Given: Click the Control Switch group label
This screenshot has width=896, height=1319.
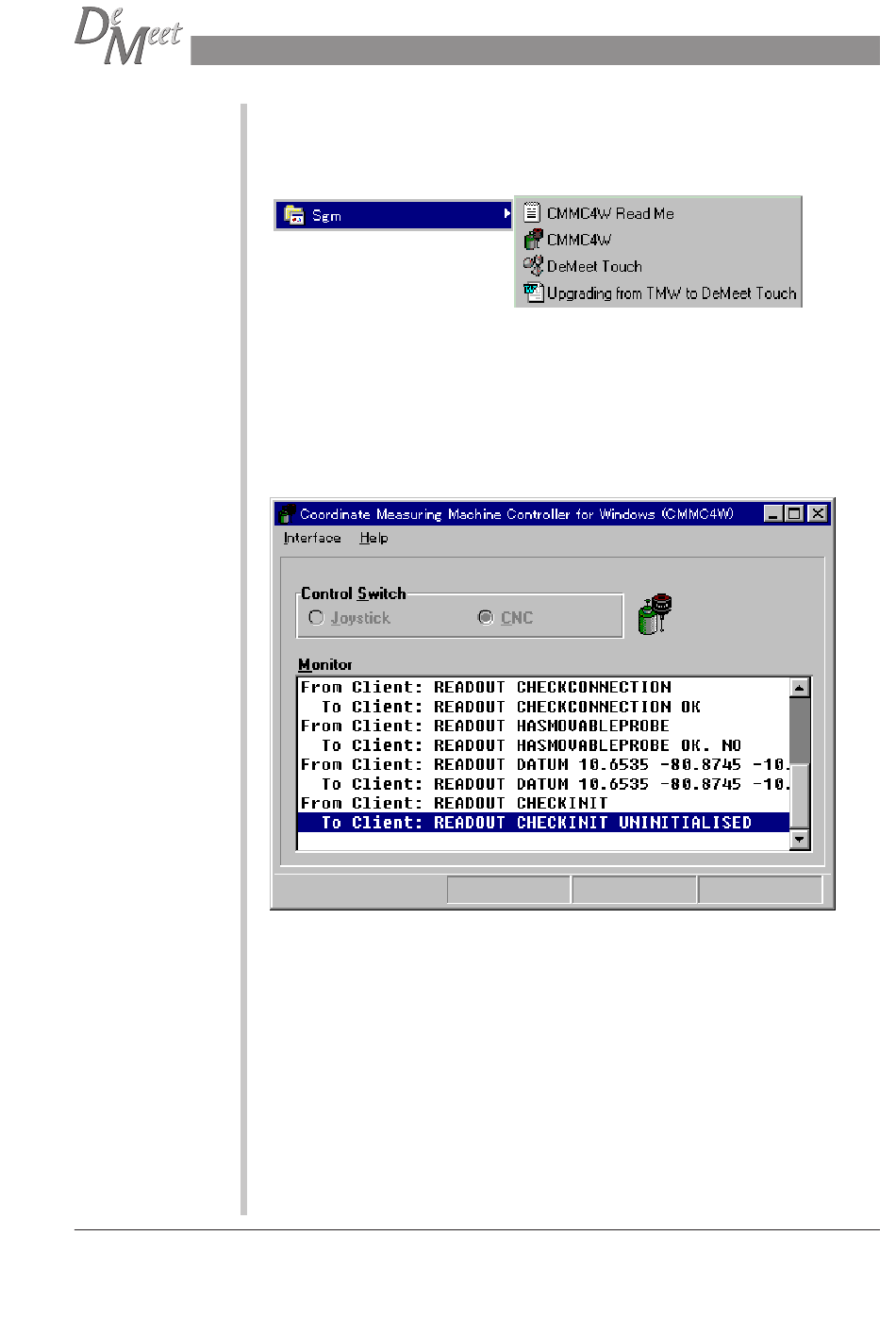Looking at the screenshot, I should coord(354,593).
